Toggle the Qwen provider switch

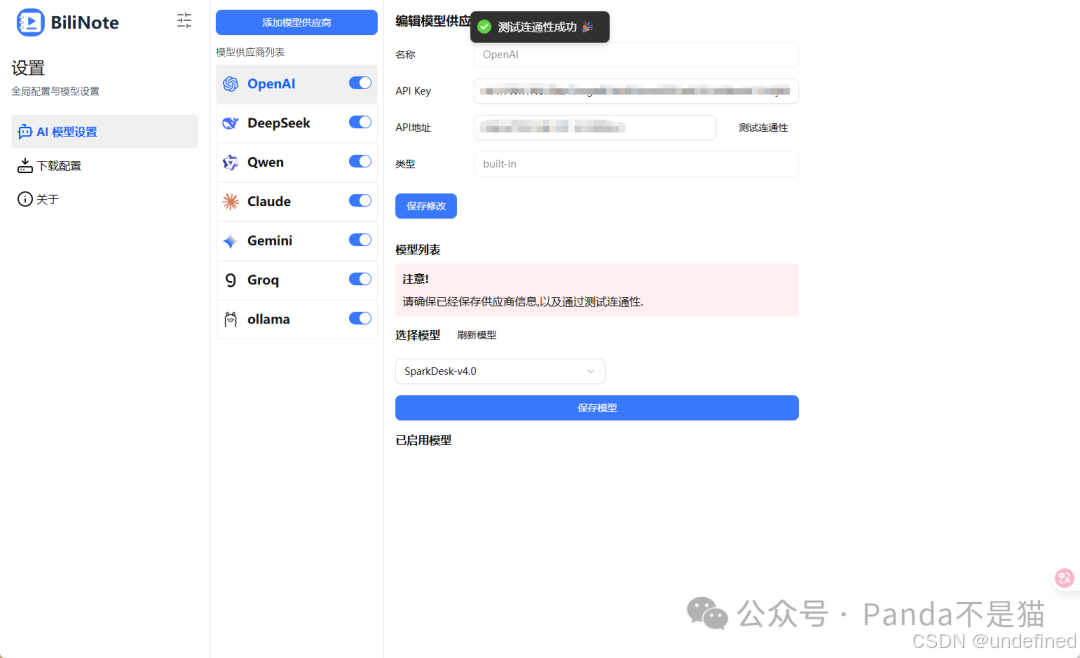tap(360, 161)
